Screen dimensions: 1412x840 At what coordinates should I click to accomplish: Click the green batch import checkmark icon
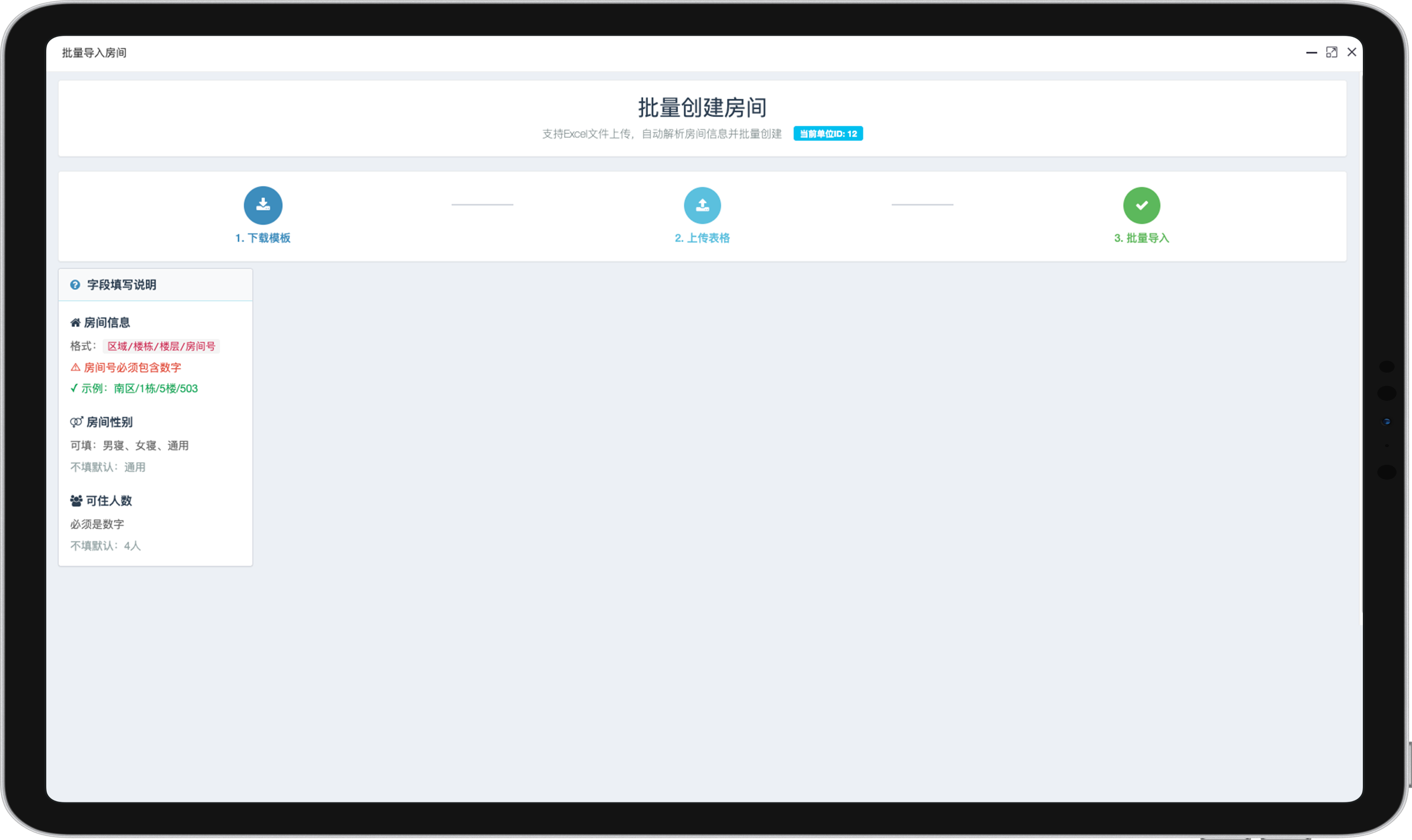click(x=1141, y=205)
